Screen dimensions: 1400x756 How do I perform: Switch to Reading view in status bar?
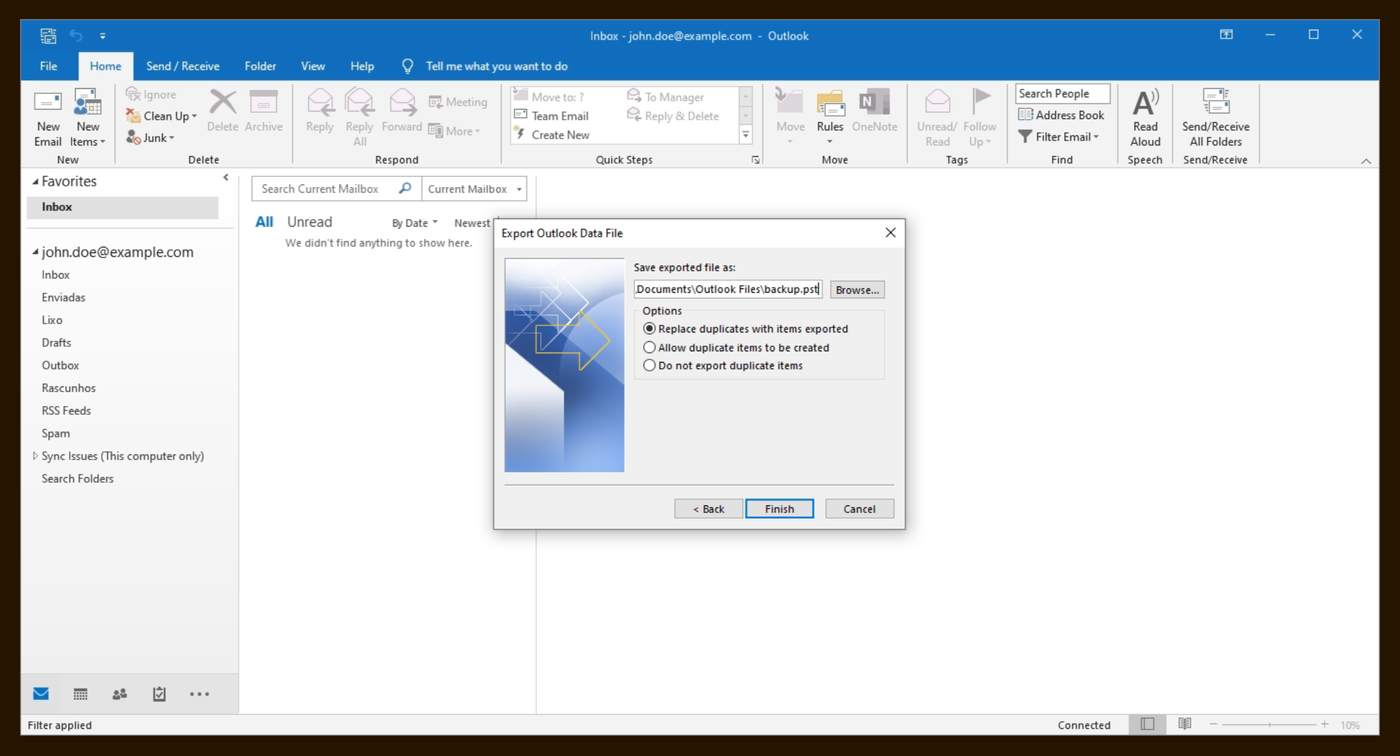click(x=1185, y=724)
